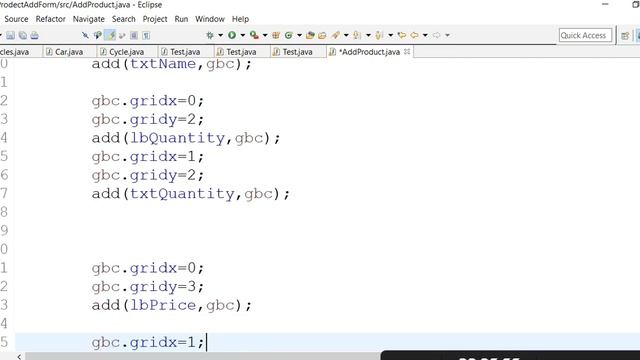Toggle Show Whitespace Characters
The image size is (640, 360).
pyautogui.click(x=146, y=36)
